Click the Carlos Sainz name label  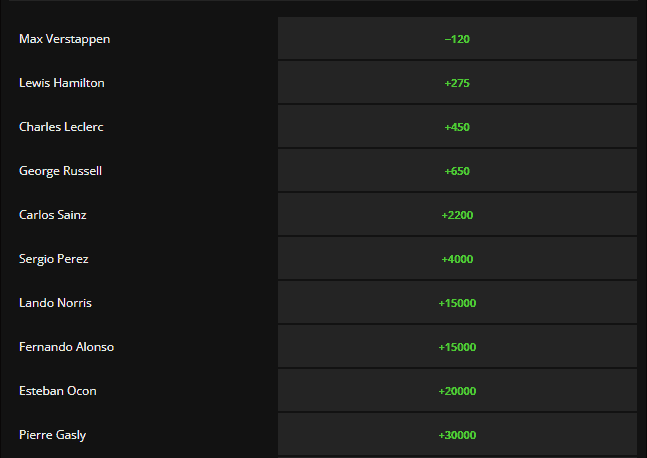coord(53,215)
